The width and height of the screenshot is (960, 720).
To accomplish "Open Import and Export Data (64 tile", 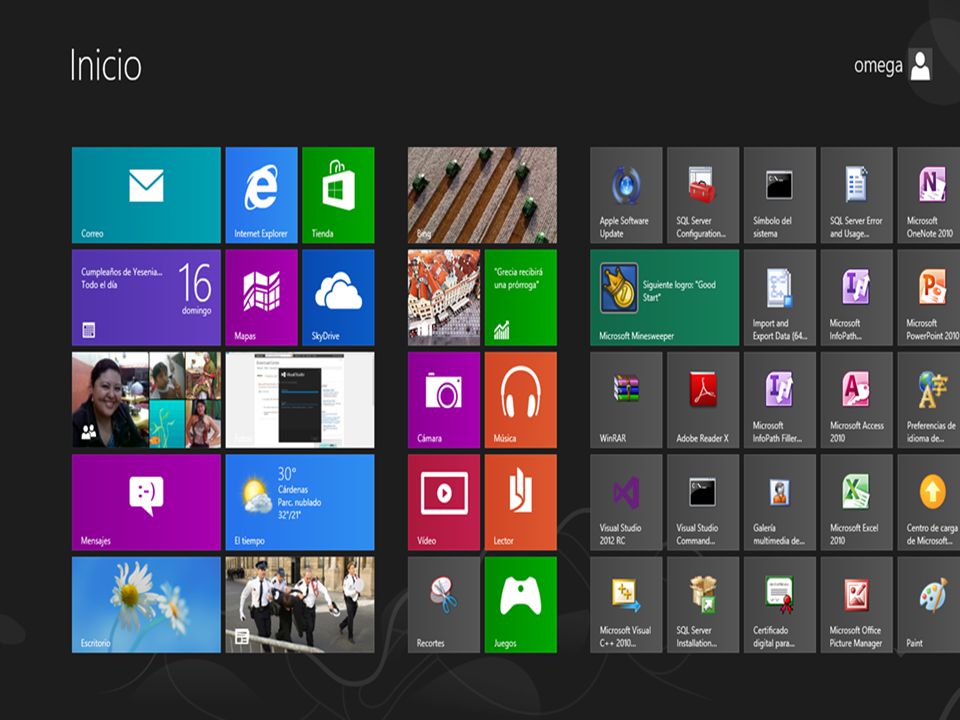I will click(780, 297).
